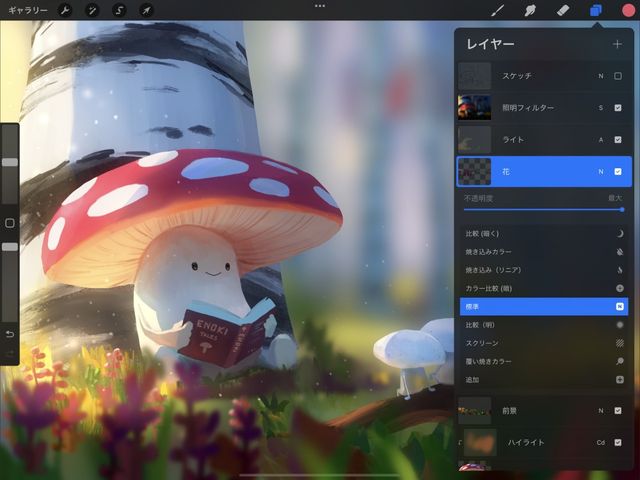This screenshot has height=480, width=640.
Task: Show the スケッチ layer via checkbox
Action: (x=618, y=76)
